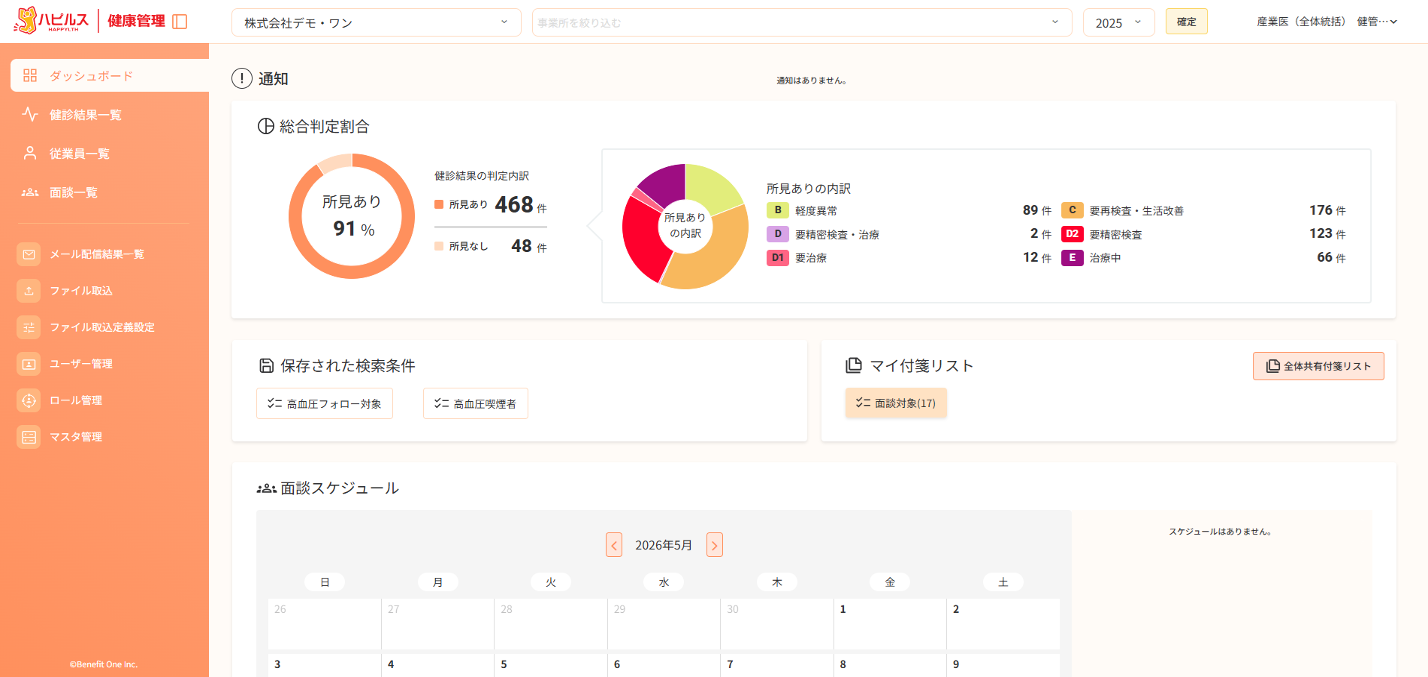Go to next month in calendar

pyautogui.click(x=714, y=545)
